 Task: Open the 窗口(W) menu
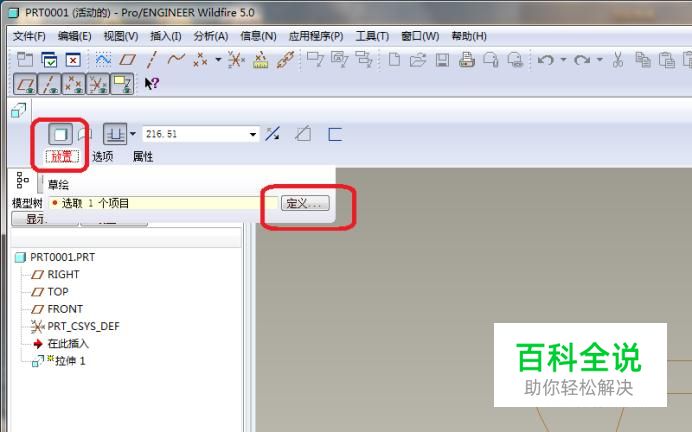coord(420,36)
